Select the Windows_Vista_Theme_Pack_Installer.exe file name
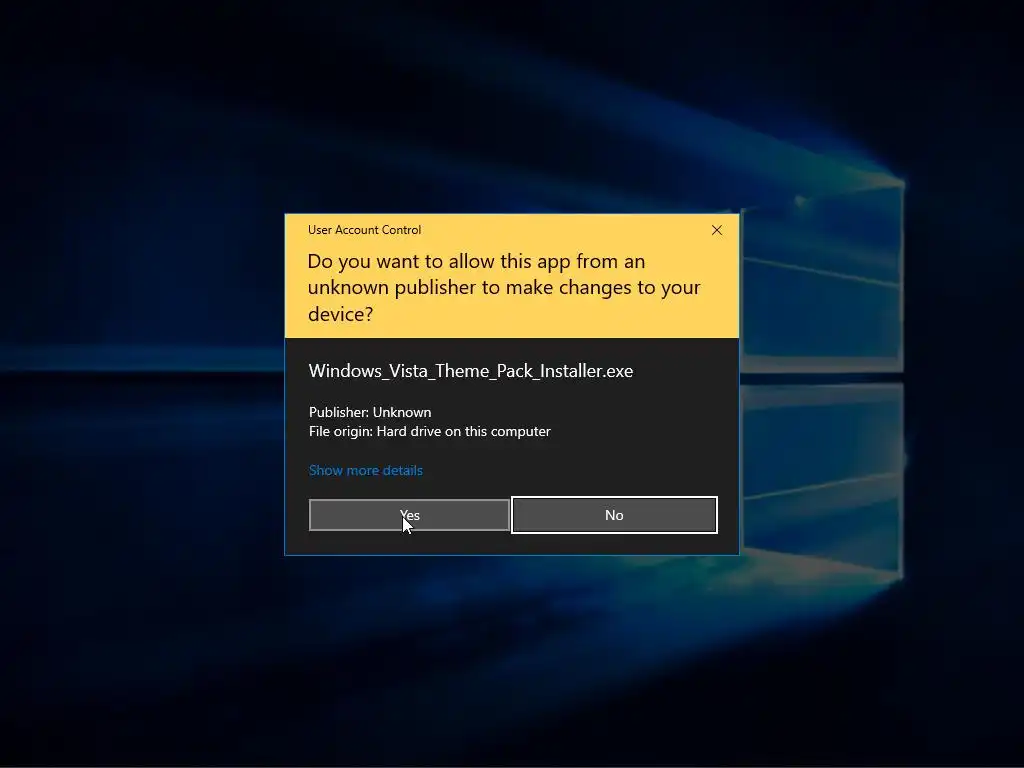 point(471,371)
